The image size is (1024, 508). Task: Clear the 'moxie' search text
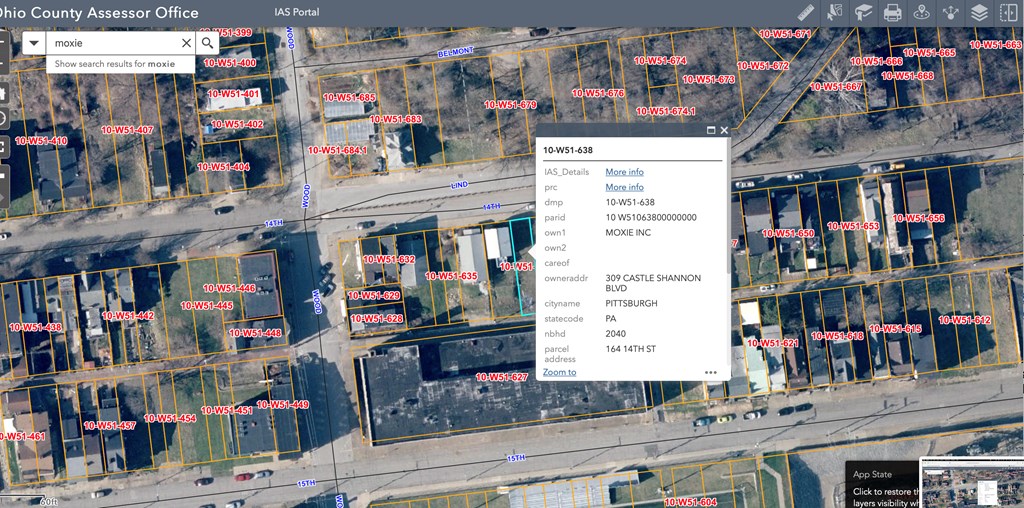186,43
